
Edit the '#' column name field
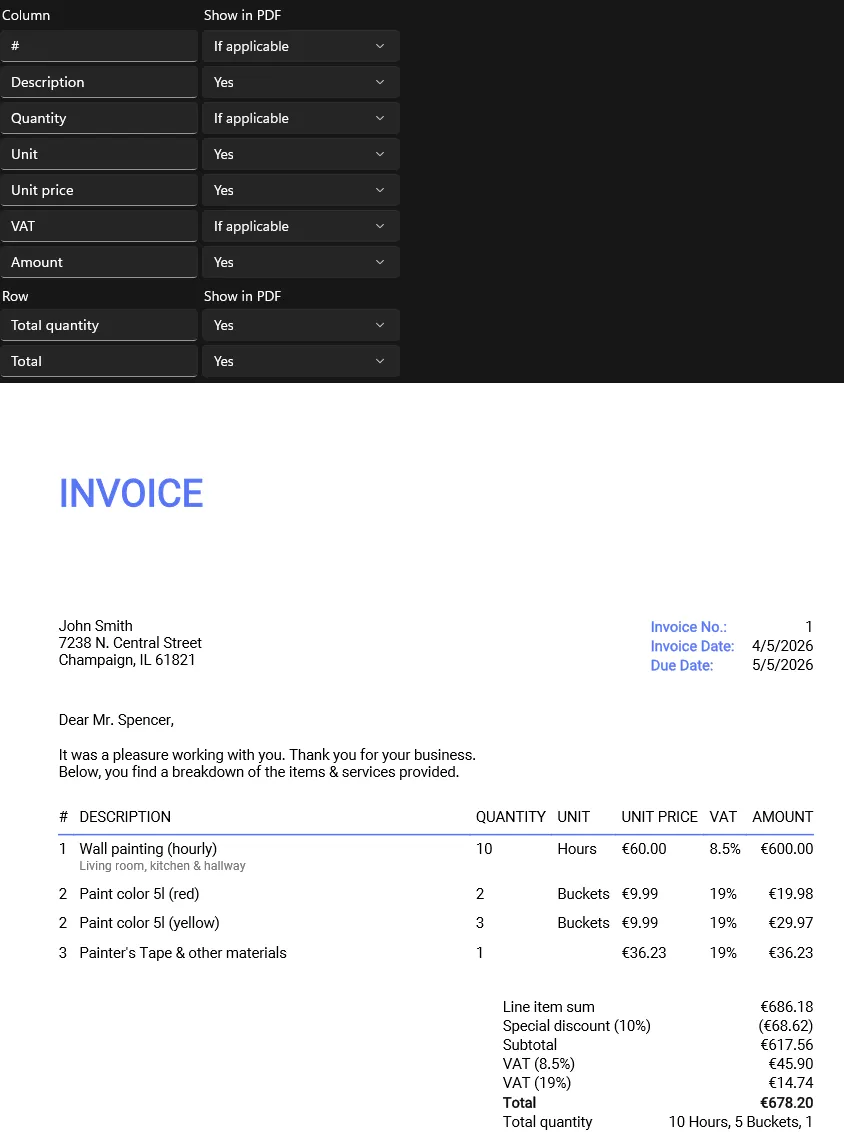pyautogui.click(x=99, y=46)
